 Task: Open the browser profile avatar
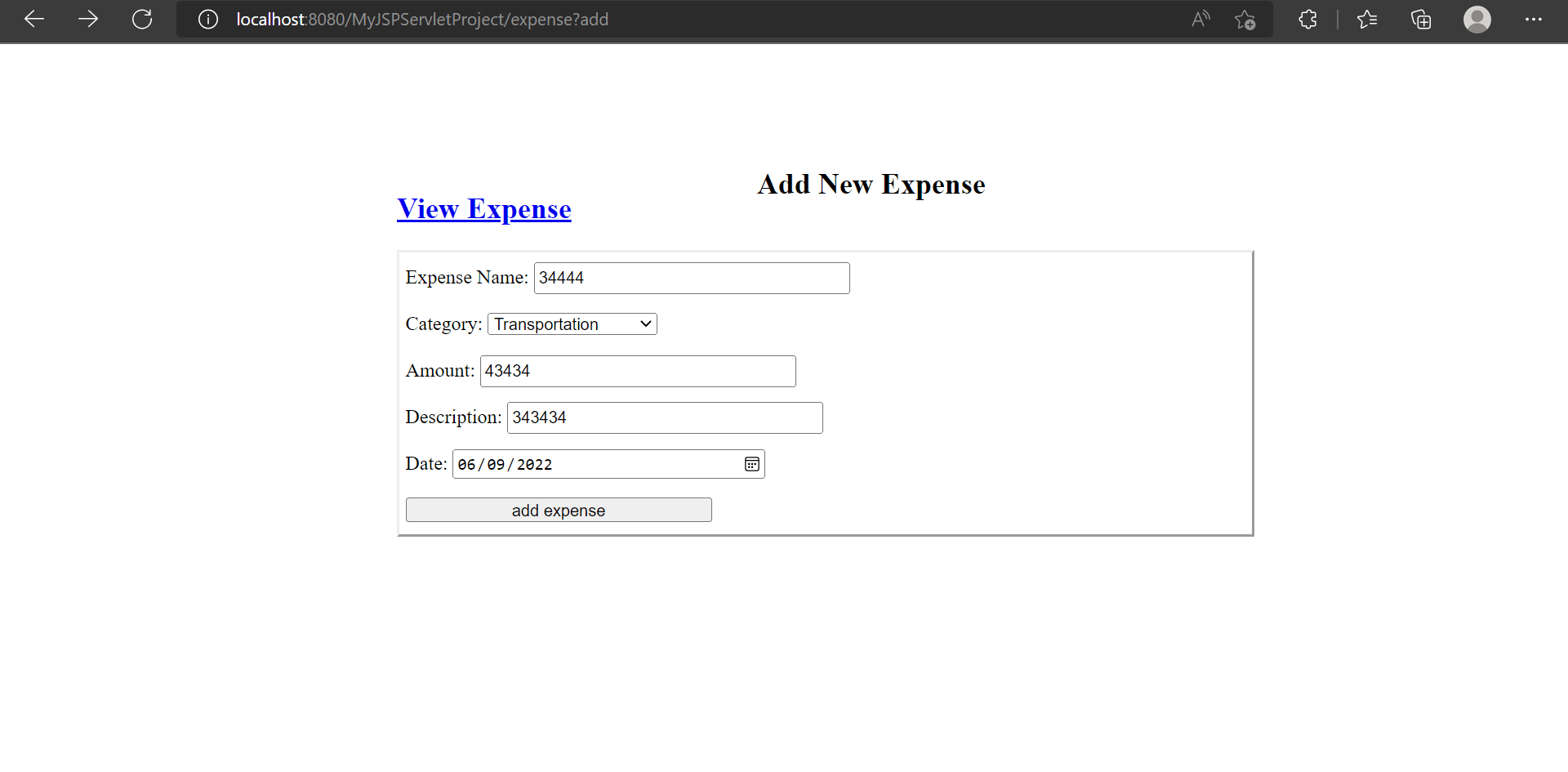pos(1478,19)
